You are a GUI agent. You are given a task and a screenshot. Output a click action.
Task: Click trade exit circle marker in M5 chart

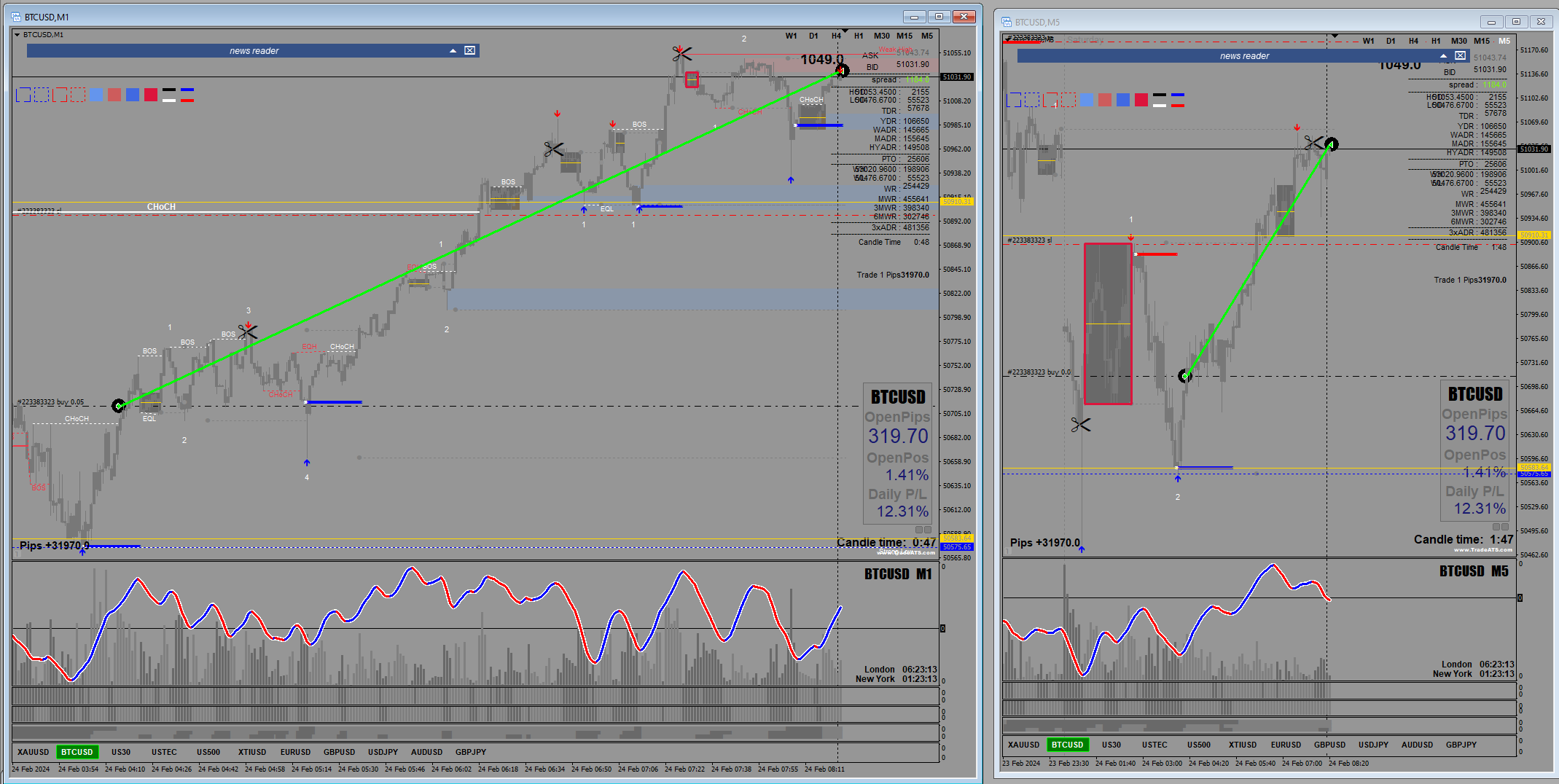1332,144
